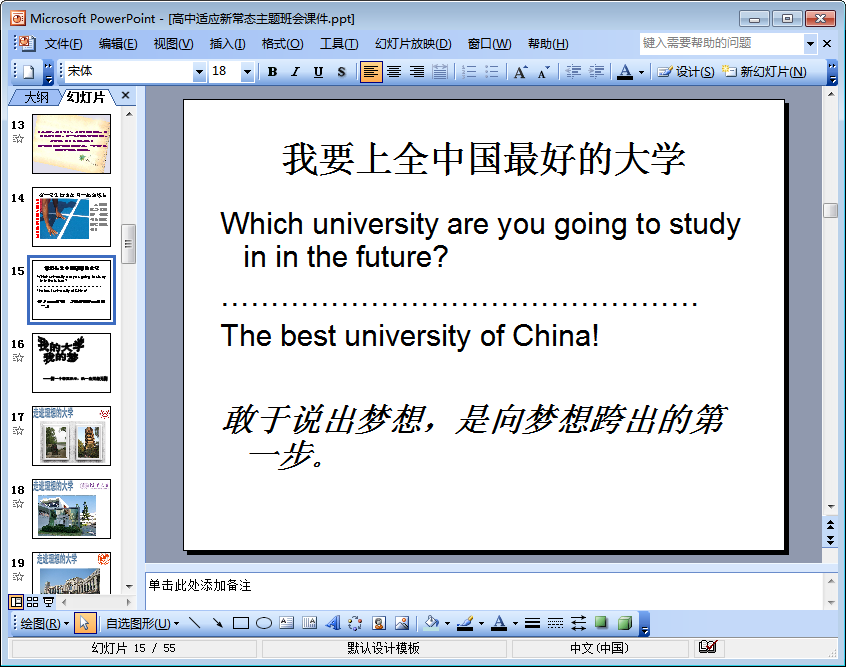Image resolution: width=846 pixels, height=667 pixels.
Task: Toggle bulleted list
Action: pos(492,72)
